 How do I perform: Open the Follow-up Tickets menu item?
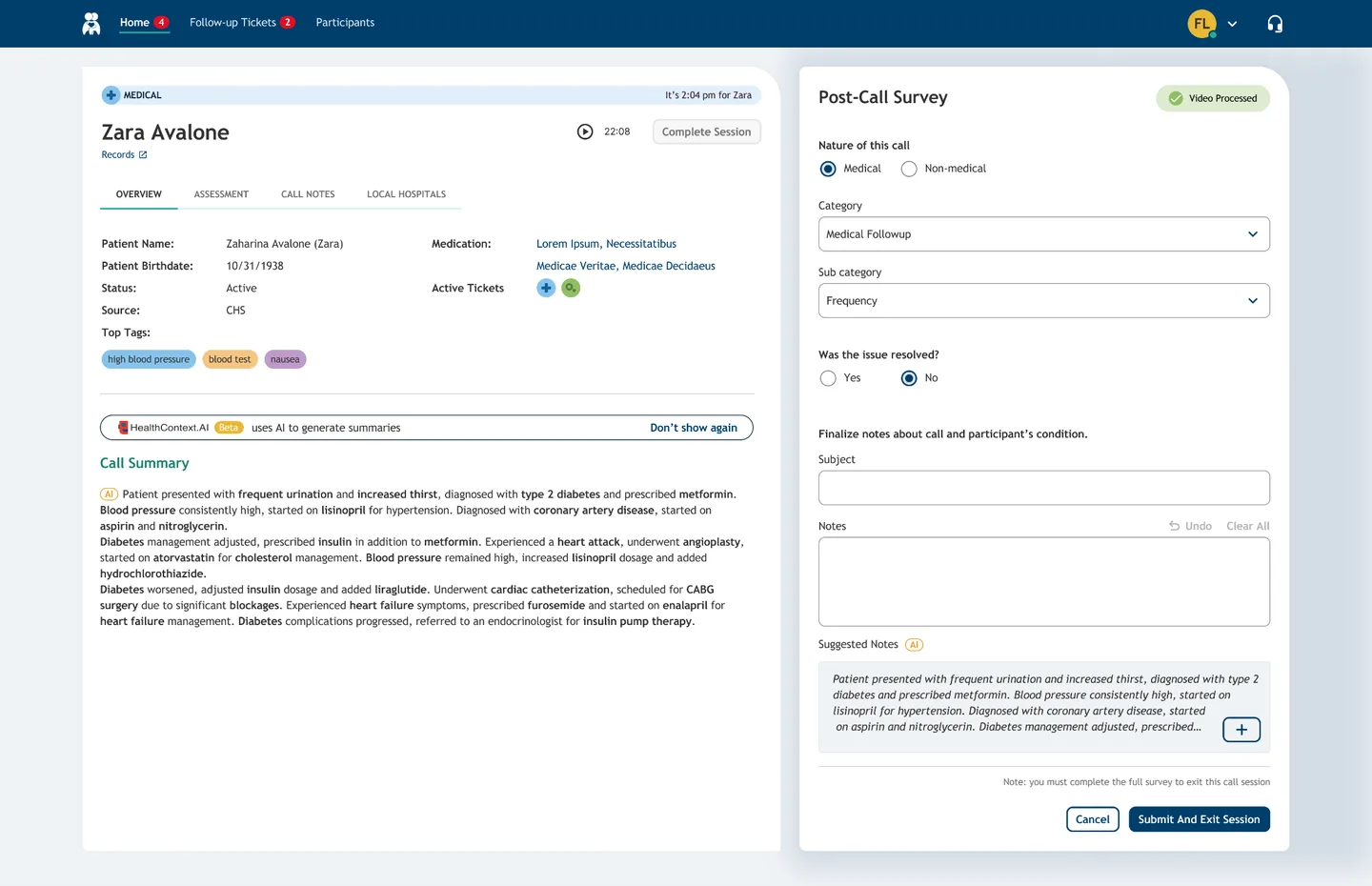pos(233,23)
